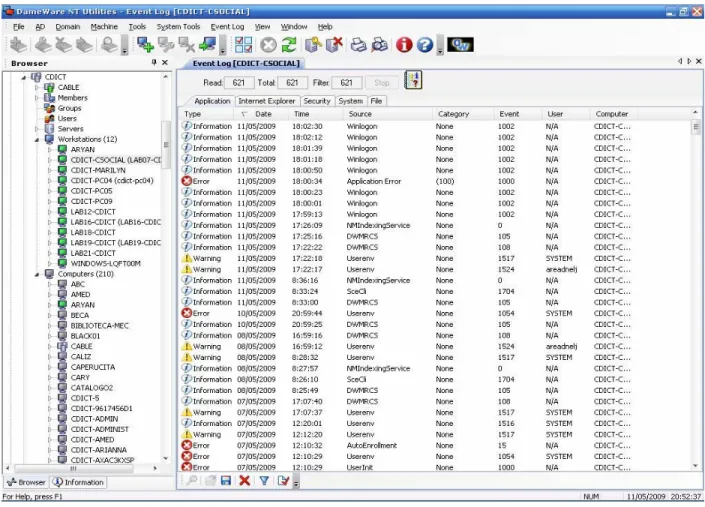
Task: Switch to the Information tab at panel bottom
Action: pyautogui.click(x=79, y=482)
